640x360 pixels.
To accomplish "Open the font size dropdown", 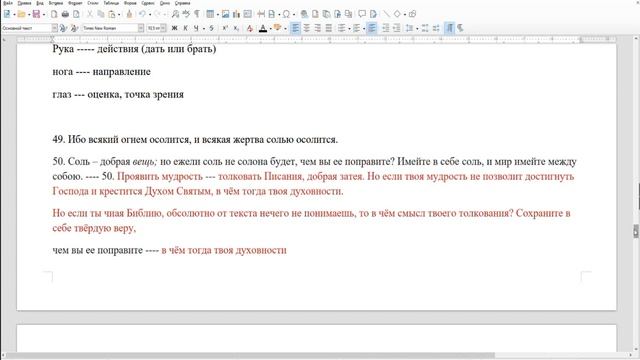I will click(x=163, y=28).
